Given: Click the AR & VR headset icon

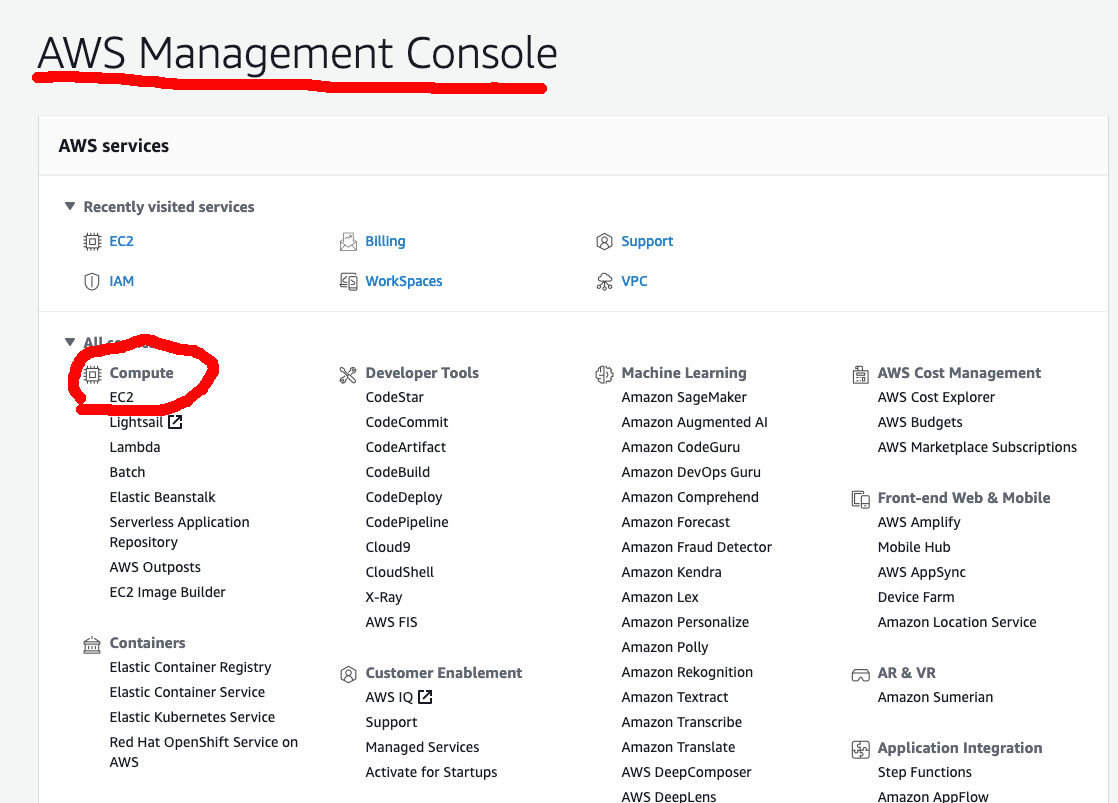Looking at the screenshot, I should (860, 674).
